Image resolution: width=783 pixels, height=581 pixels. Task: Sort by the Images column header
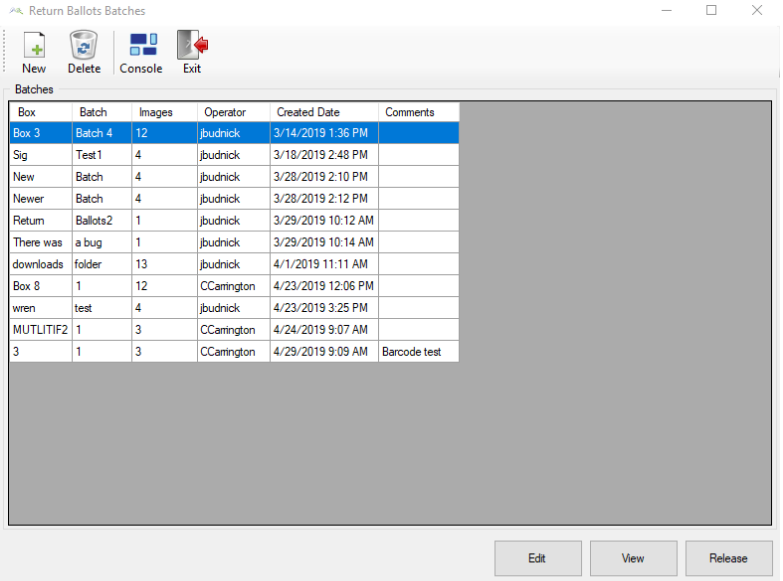[x=164, y=112]
